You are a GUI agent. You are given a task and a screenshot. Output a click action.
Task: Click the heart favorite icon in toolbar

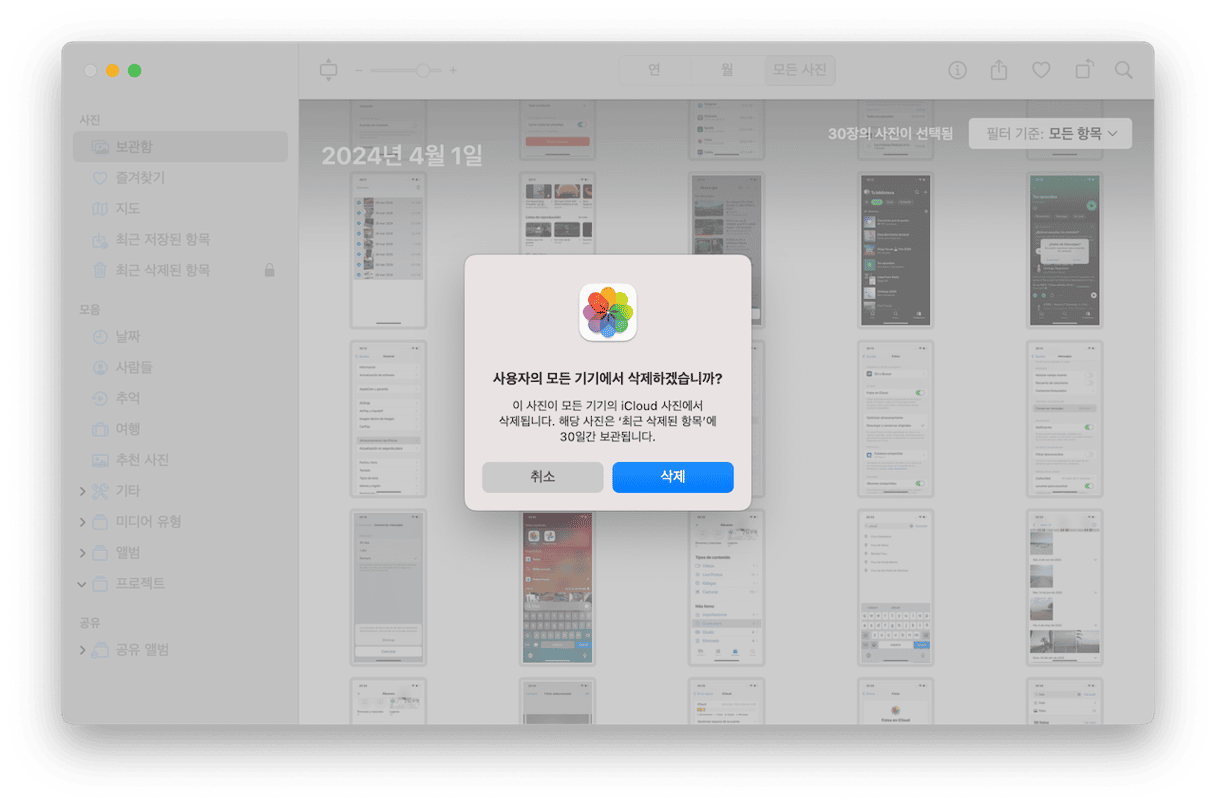[x=1041, y=70]
